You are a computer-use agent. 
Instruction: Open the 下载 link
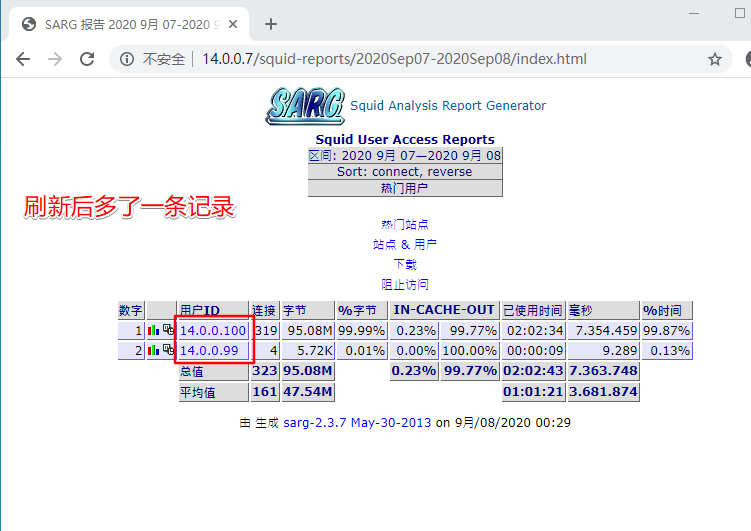click(x=405, y=264)
